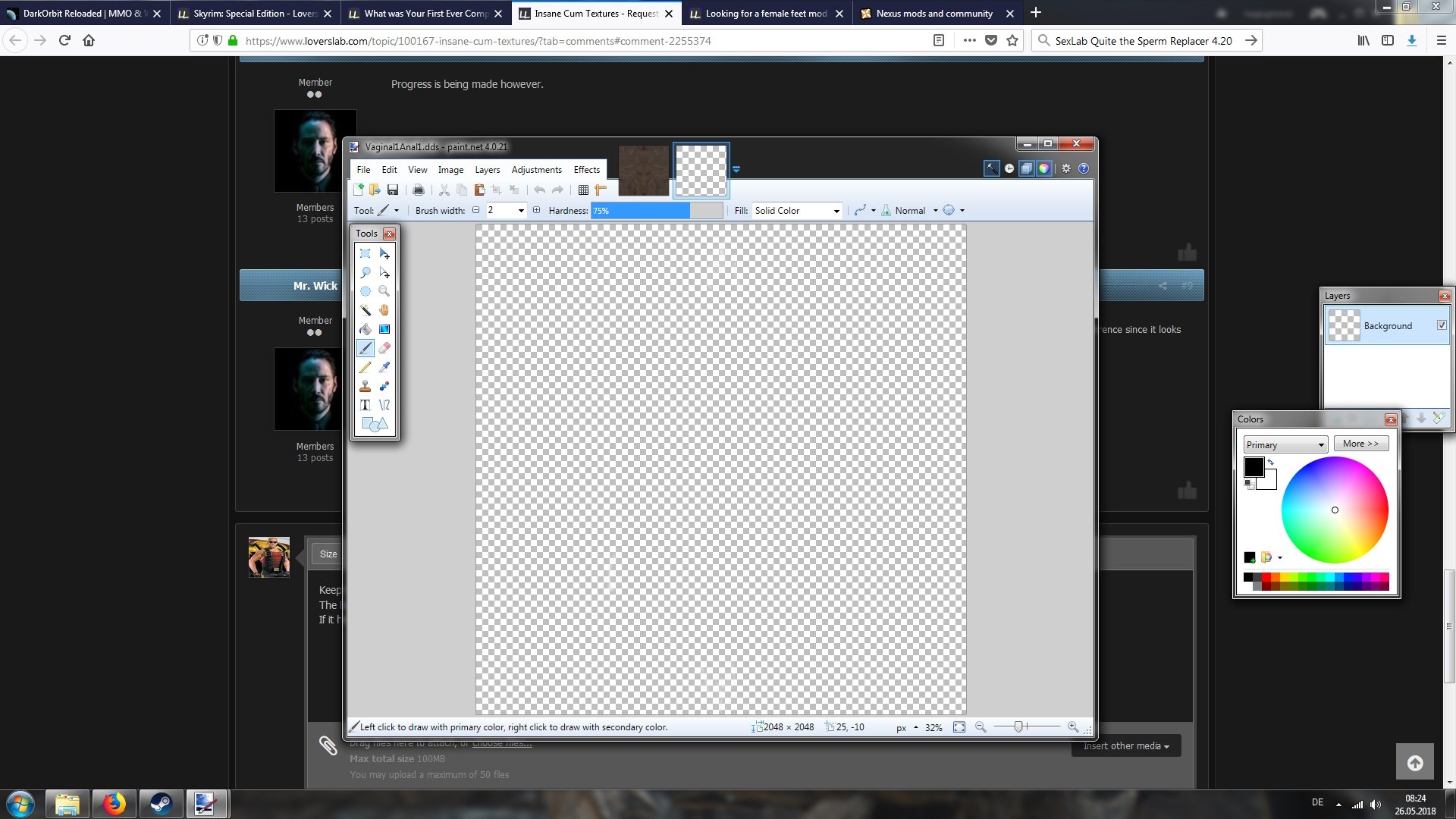Toggle the Colors window button
The height and width of the screenshot is (819, 1456).
tap(1044, 168)
